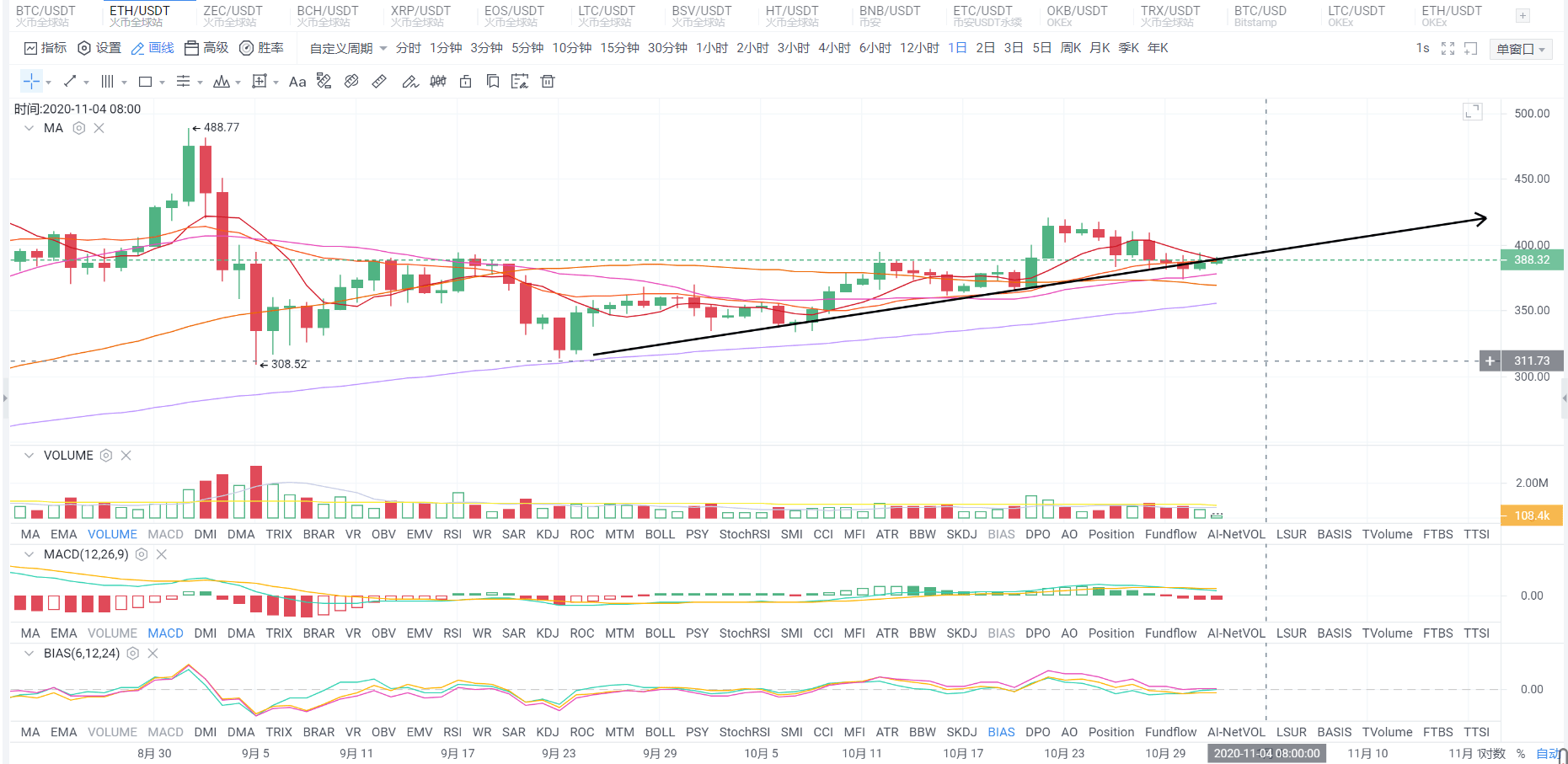Switch to the BTC/USDT tab

coord(45,15)
